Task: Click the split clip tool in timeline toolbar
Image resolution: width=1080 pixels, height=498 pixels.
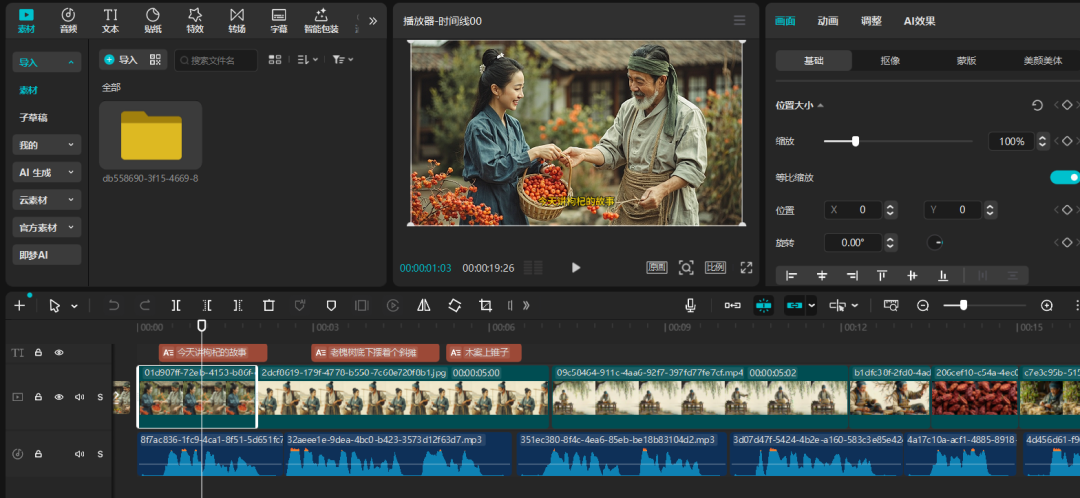Action: pyautogui.click(x=176, y=305)
